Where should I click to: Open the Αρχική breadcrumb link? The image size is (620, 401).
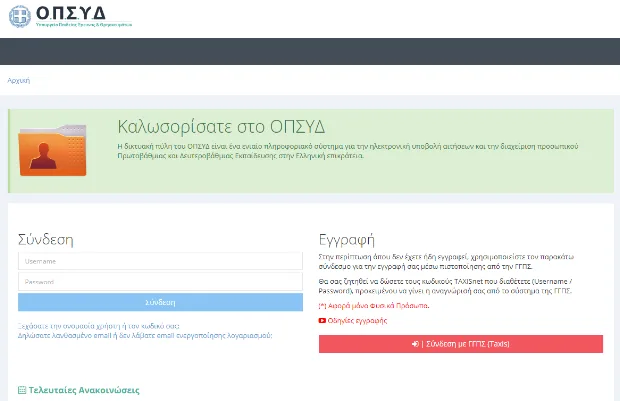click(19, 80)
